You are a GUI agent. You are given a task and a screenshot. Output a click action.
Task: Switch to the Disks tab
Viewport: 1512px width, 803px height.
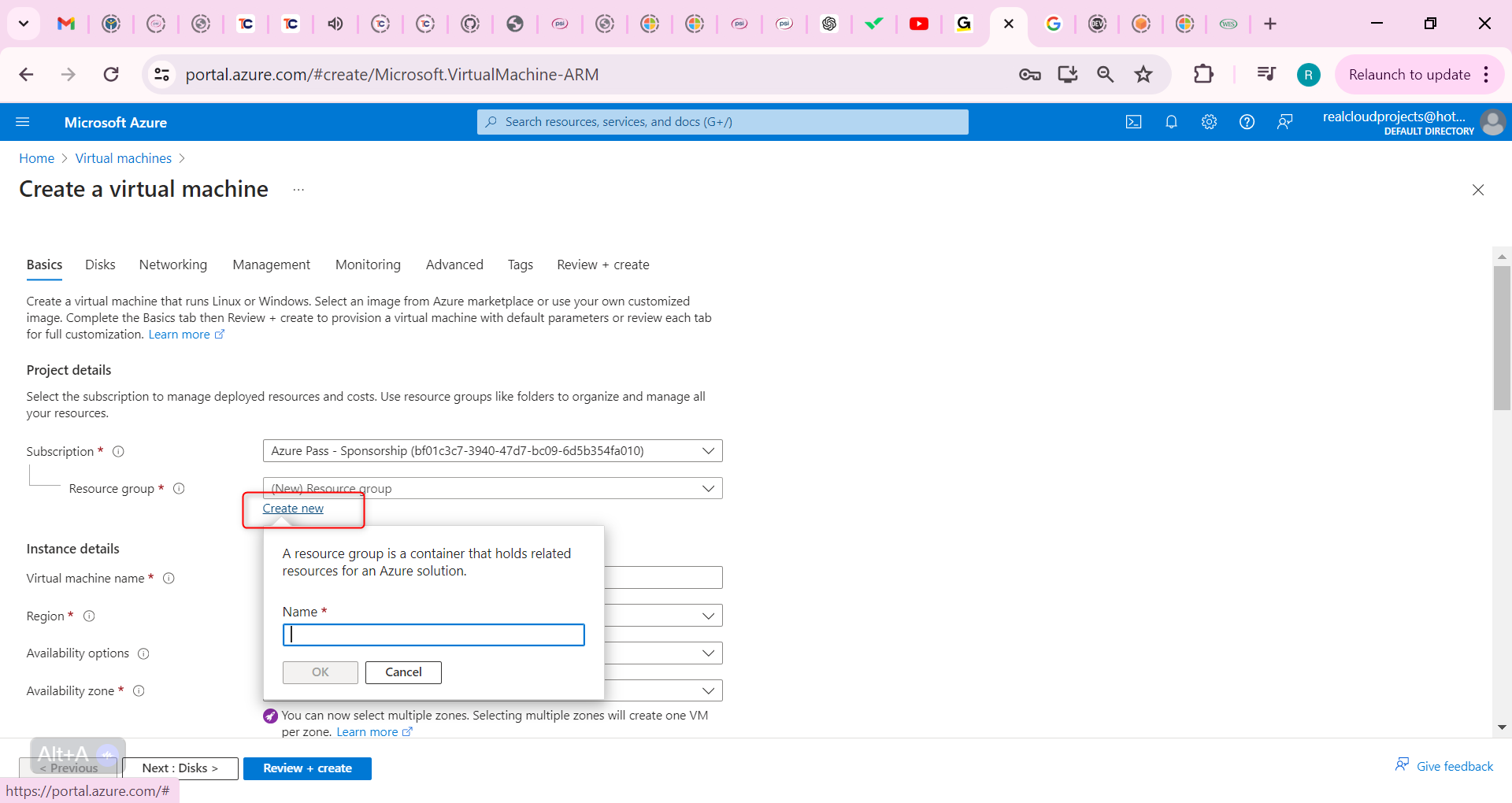100,265
